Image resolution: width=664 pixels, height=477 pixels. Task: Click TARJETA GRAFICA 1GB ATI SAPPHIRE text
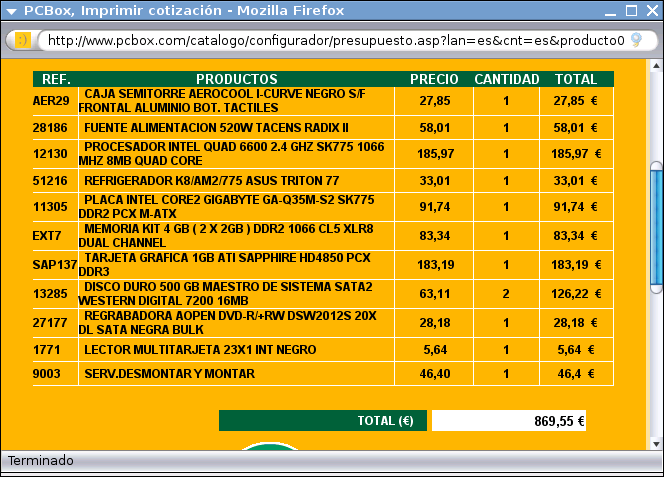tap(224, 265)
